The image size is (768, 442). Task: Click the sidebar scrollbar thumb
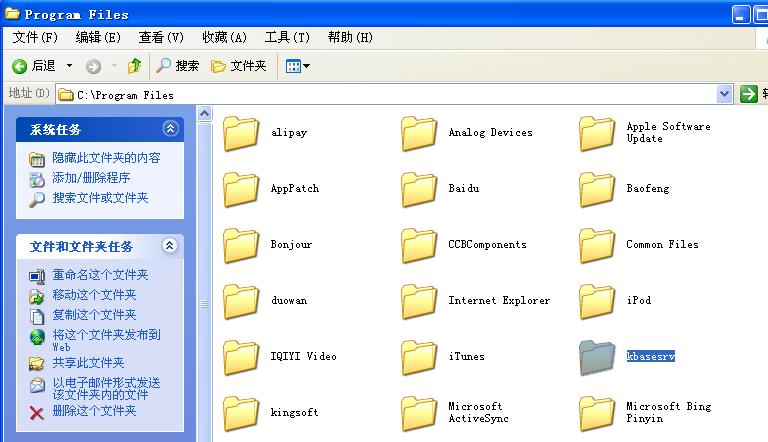coord(204,304)
